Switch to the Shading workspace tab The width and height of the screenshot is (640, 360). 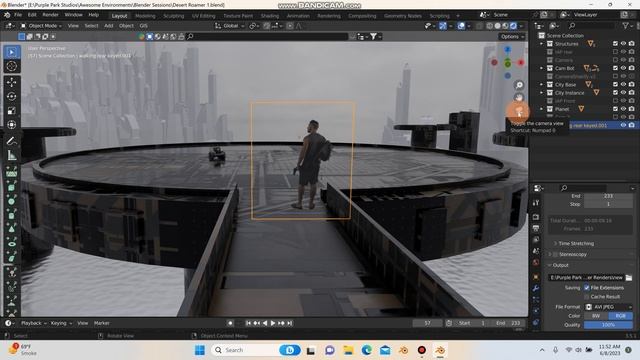270,16
